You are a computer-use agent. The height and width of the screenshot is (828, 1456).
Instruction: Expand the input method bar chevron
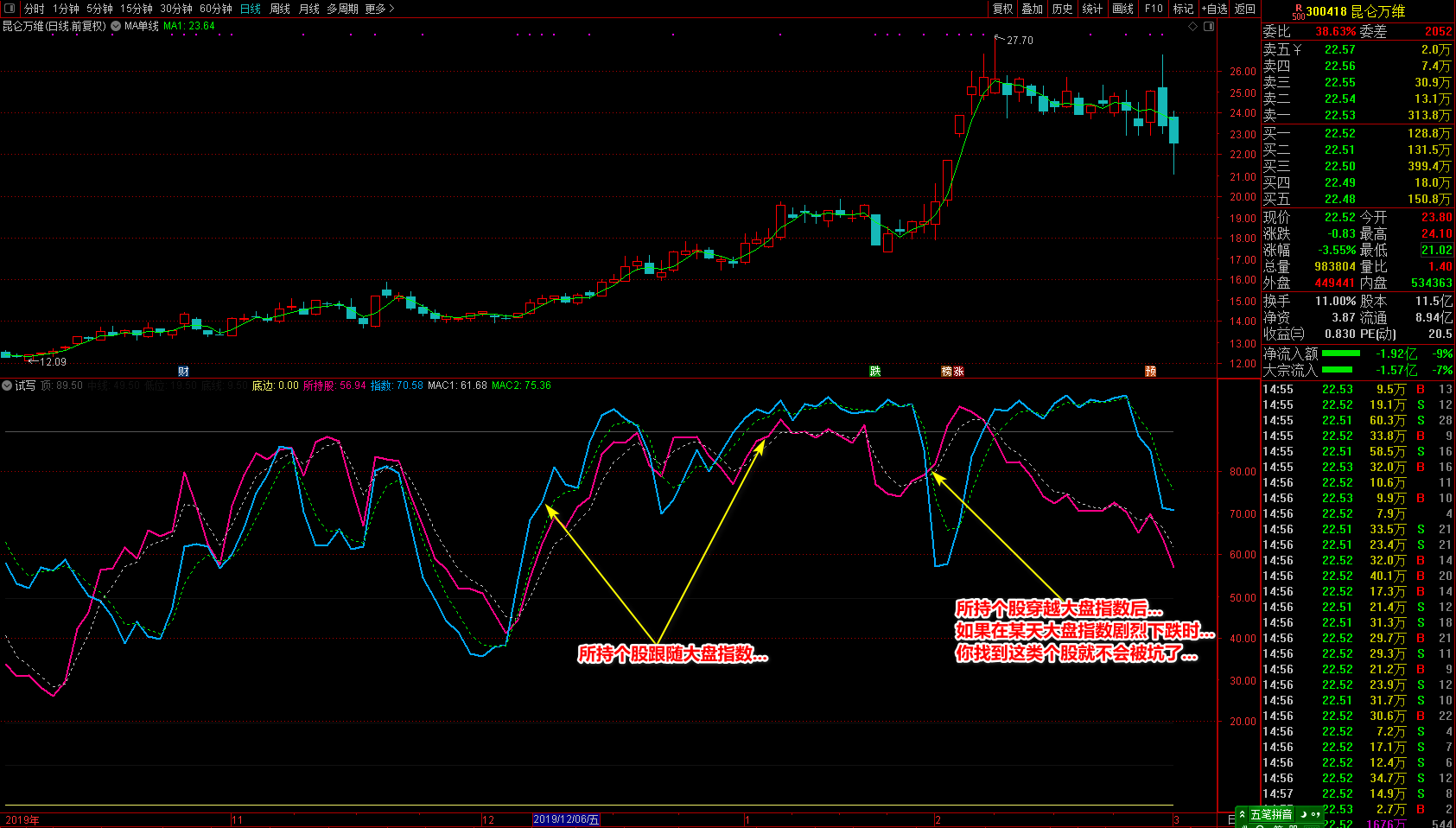tap(1242, 814)
